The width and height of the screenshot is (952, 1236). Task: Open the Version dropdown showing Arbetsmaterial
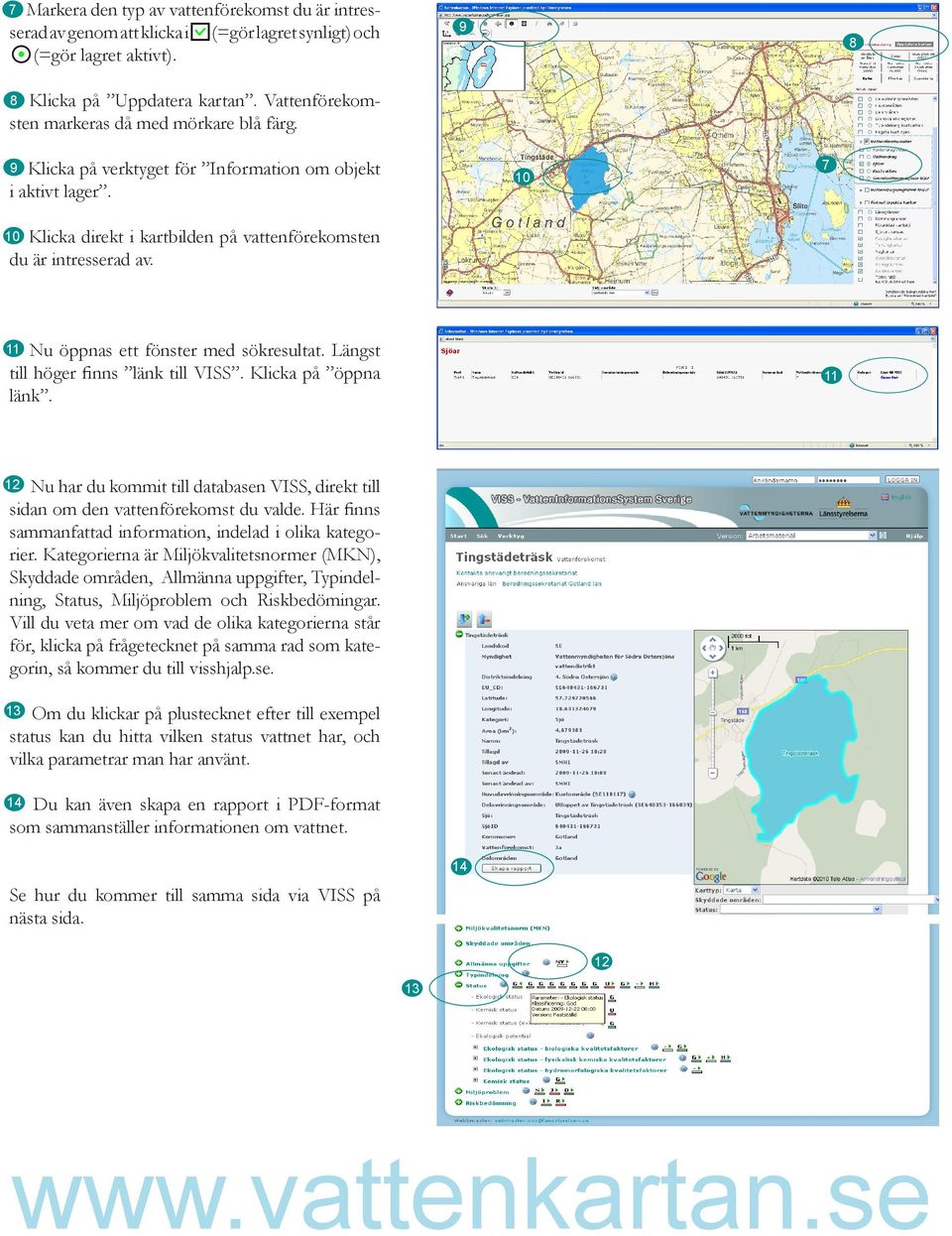[810, 536]
